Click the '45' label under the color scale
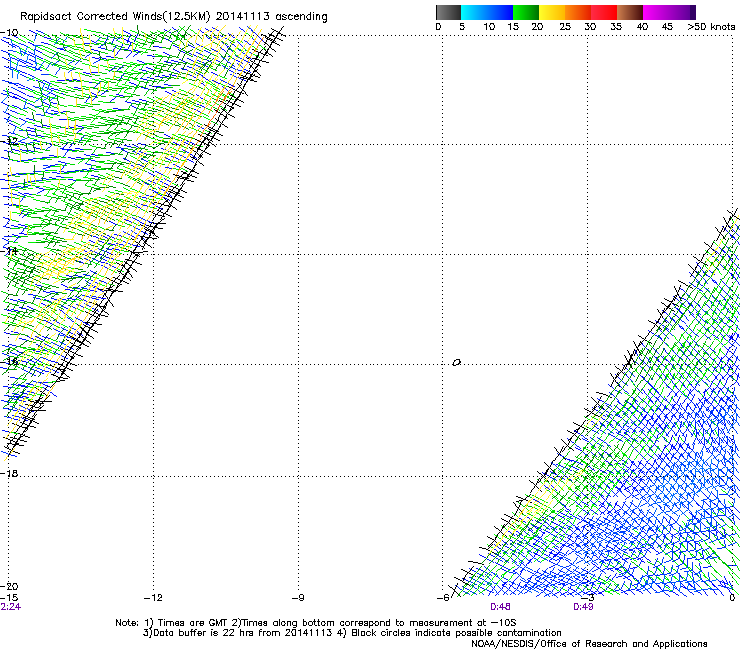The width and height of the screenshot is (740, 650). [667, 27]
